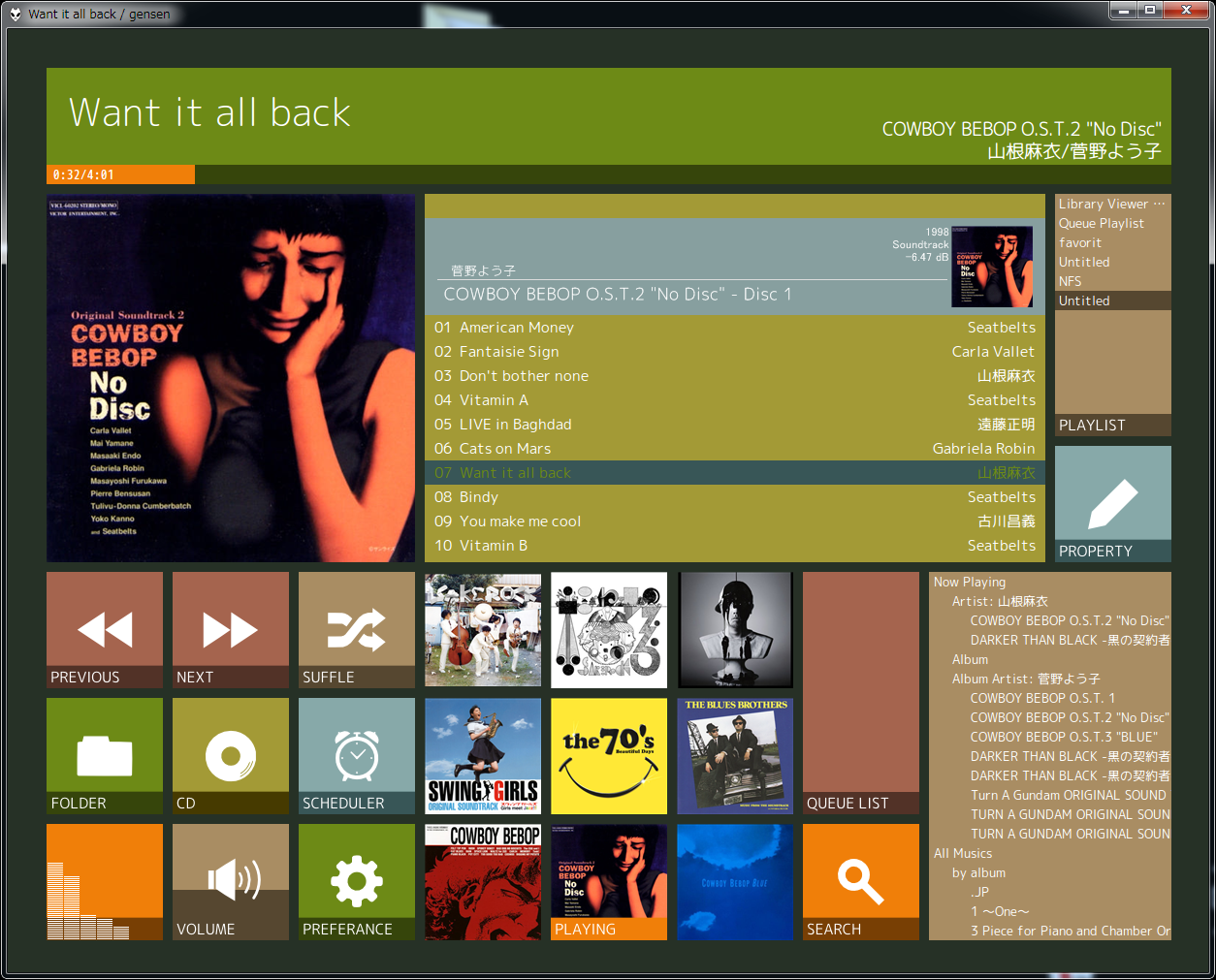Select Artist: 山根麻衣 tree node
This screenshot has width=1216, height=980.
point(1000,601)
